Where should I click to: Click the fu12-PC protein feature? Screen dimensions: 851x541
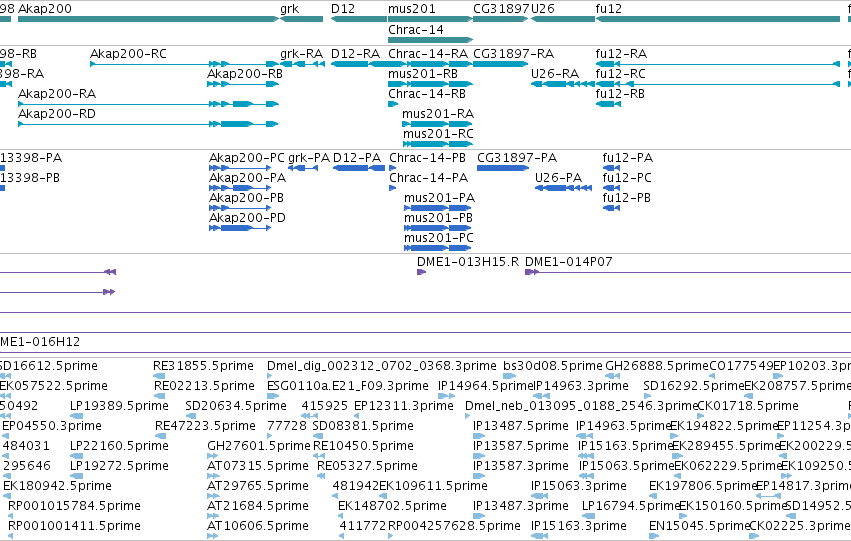pyautogui.click(x=612, y=188)
